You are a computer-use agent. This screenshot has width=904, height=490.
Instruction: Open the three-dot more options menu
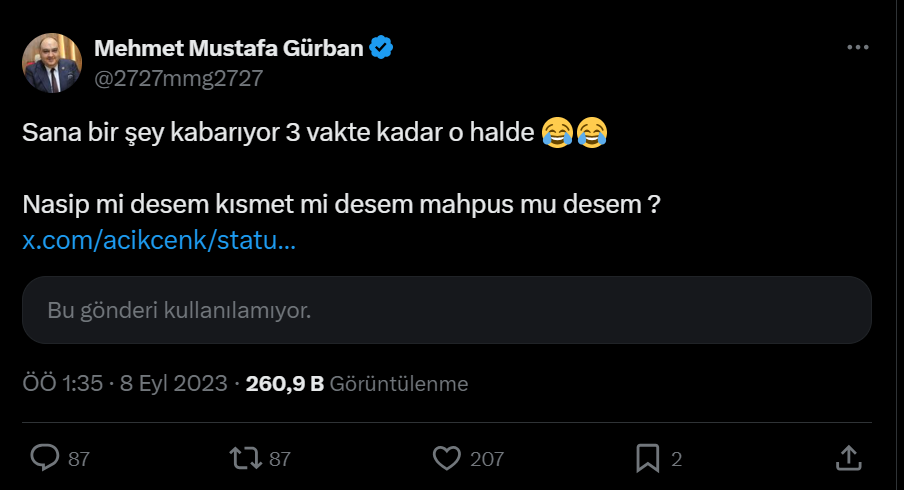(x=858, y=48)
